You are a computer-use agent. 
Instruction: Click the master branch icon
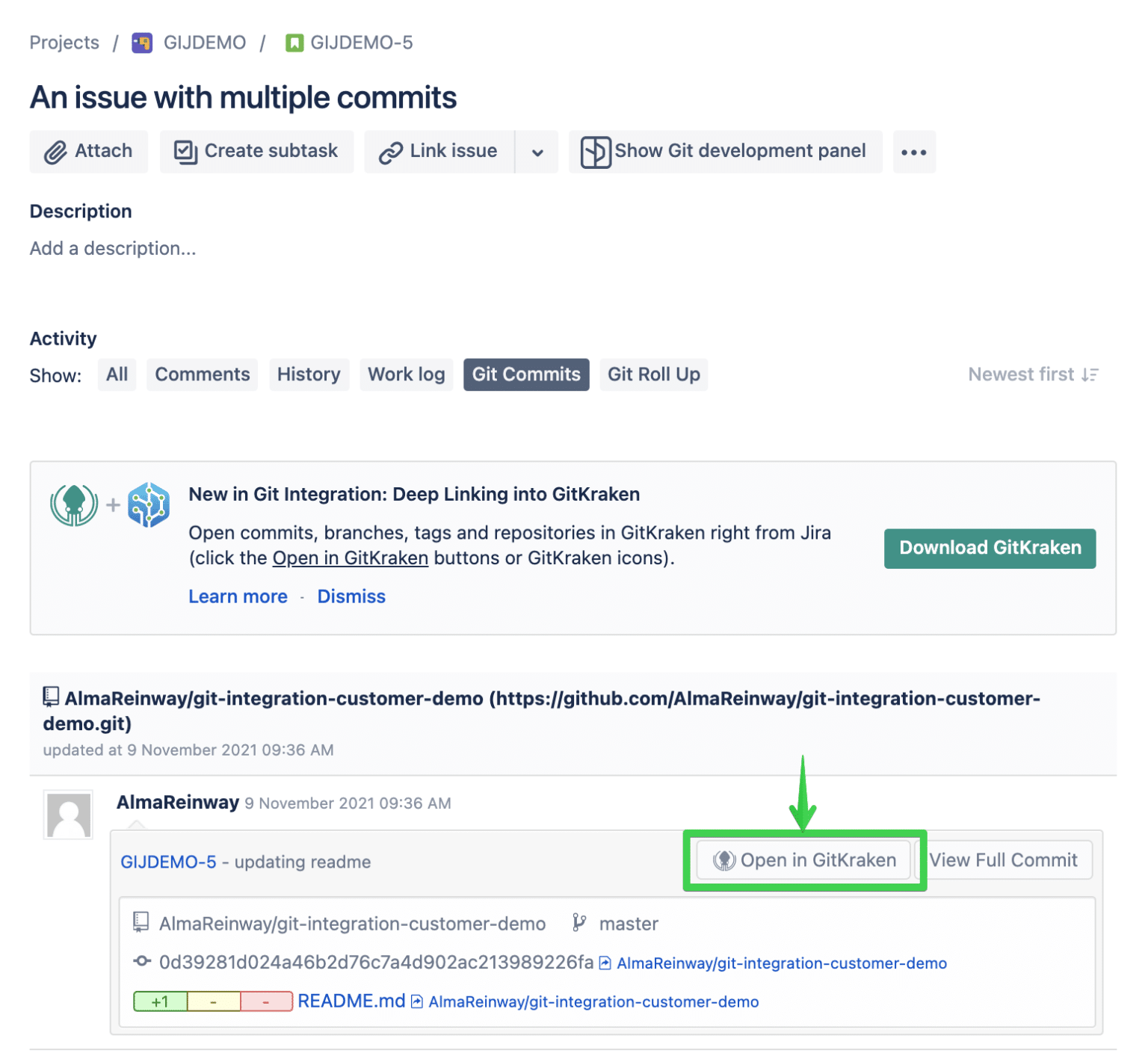click(578, 923)
